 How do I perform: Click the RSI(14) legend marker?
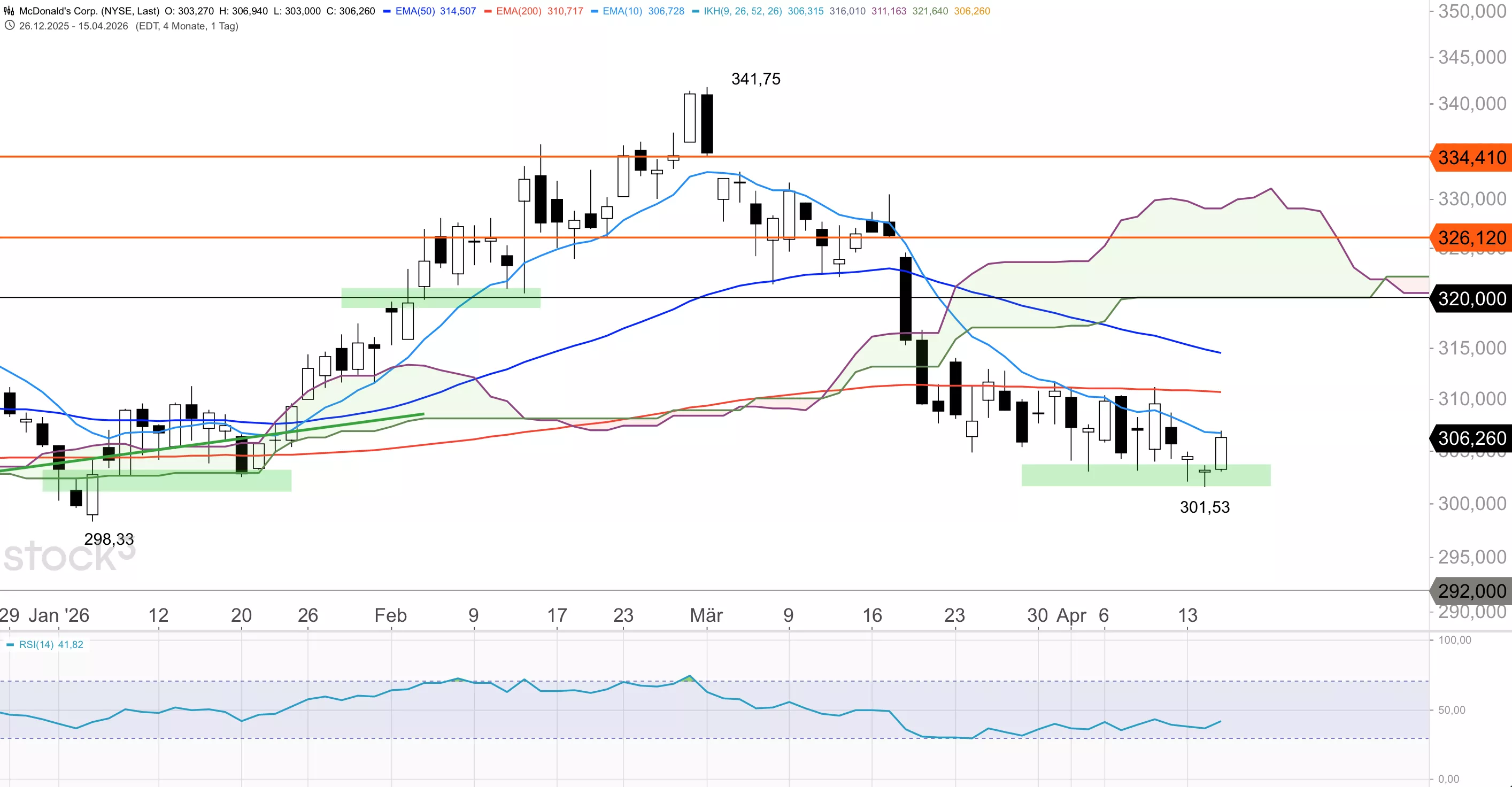(x=10, y=645)
